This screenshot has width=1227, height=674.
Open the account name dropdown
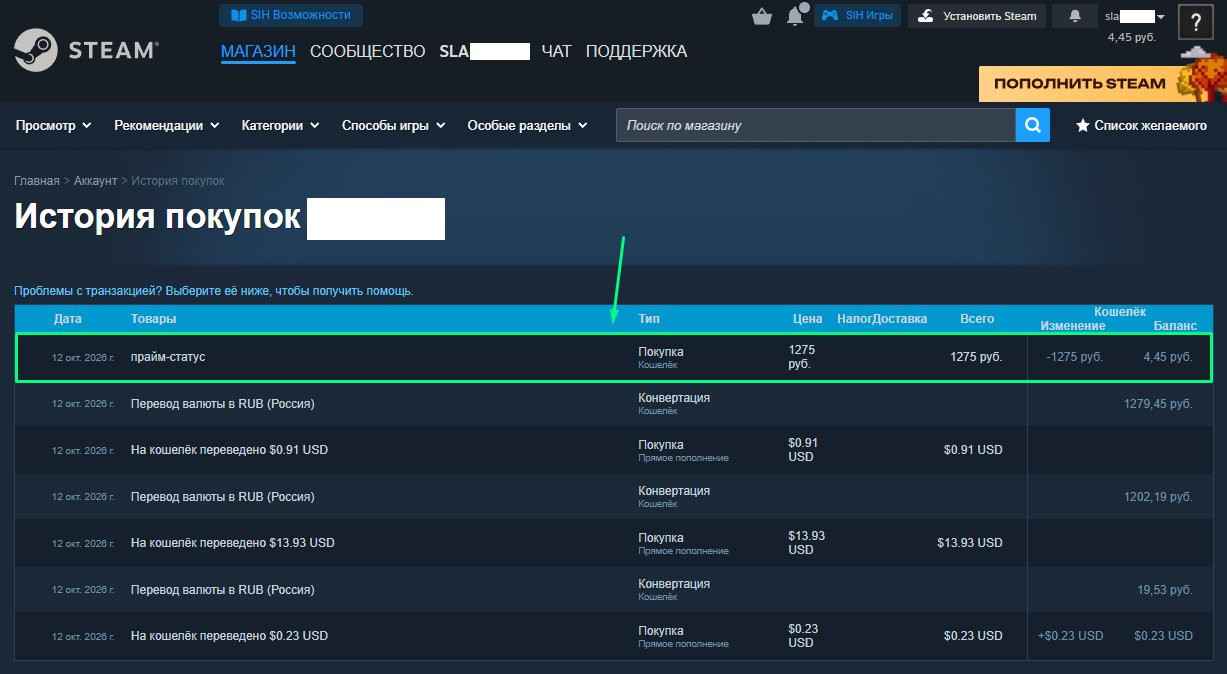tap(1135, 16)
